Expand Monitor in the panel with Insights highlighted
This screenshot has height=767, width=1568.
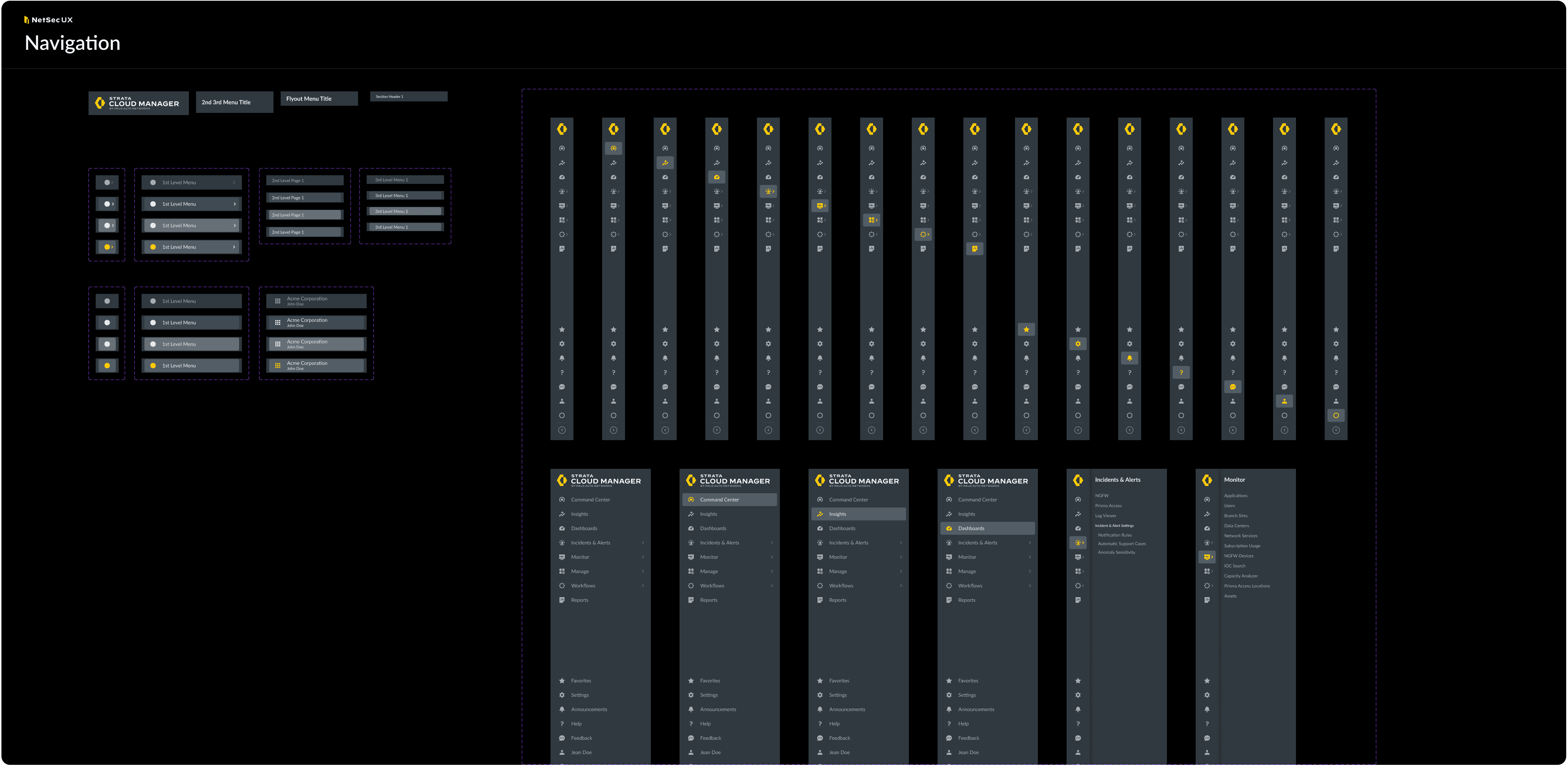tap(901, 557)
